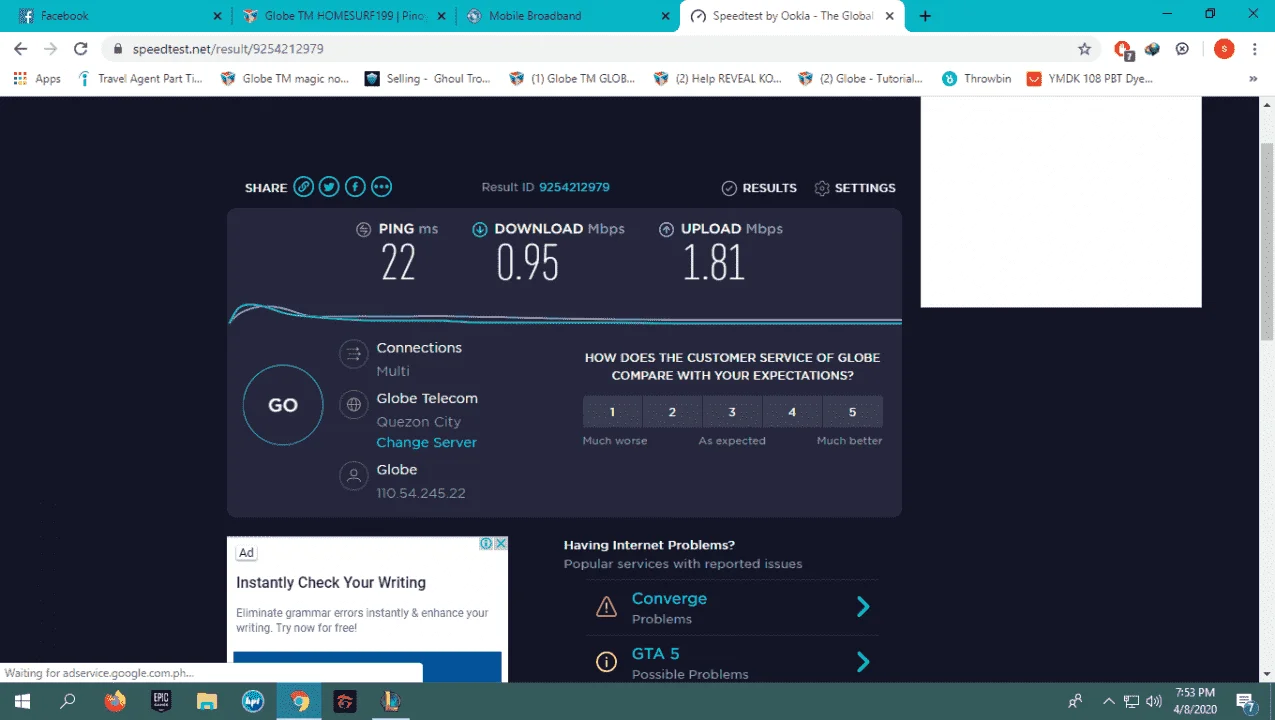Screen dimensions: 1275x720
Task: Open the HP app from taskbar
Action: 253,701
